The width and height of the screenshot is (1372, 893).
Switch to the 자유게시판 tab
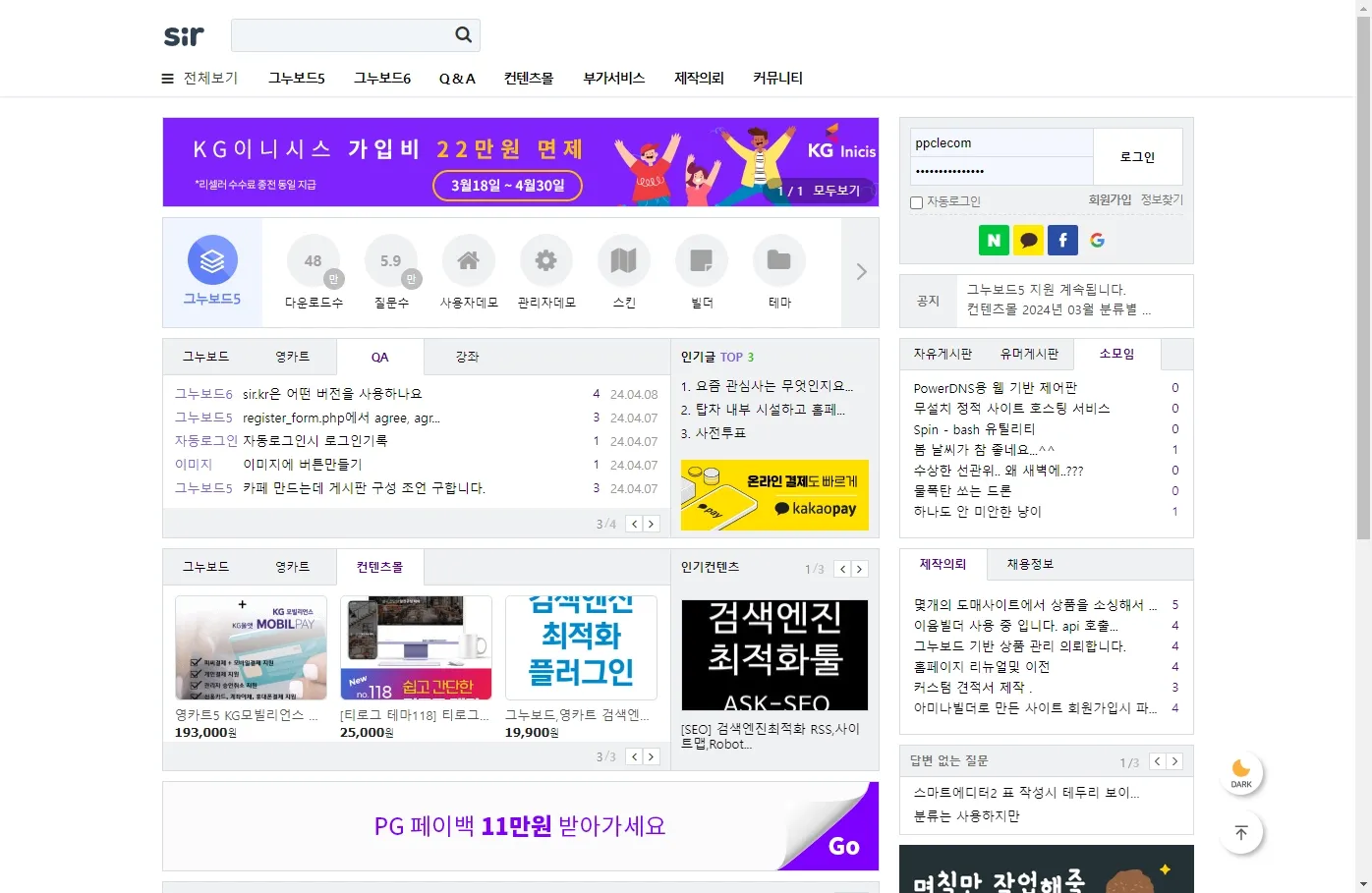[943, 354]
